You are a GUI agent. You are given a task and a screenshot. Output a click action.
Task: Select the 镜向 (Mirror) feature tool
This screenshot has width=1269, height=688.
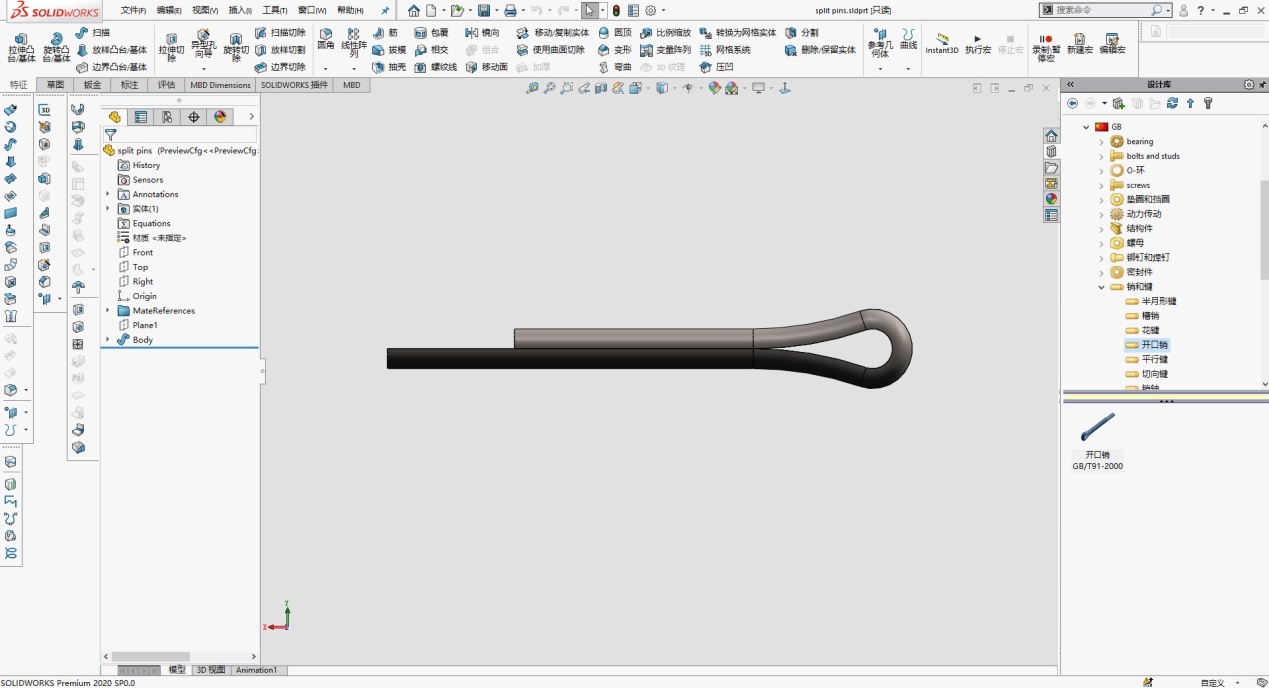[489, 33]
